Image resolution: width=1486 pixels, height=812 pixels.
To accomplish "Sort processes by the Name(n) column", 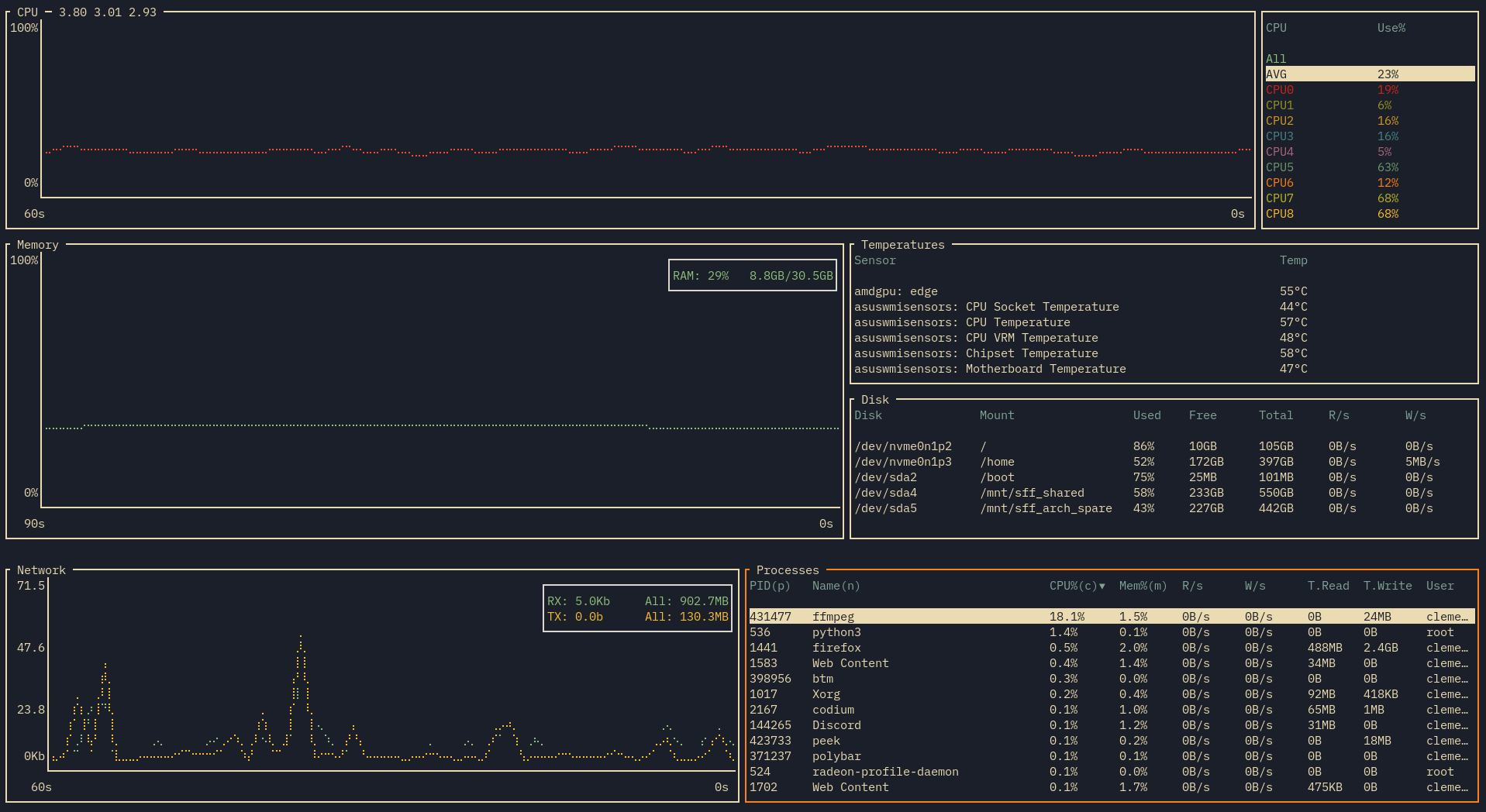I will tap(836, 586).
